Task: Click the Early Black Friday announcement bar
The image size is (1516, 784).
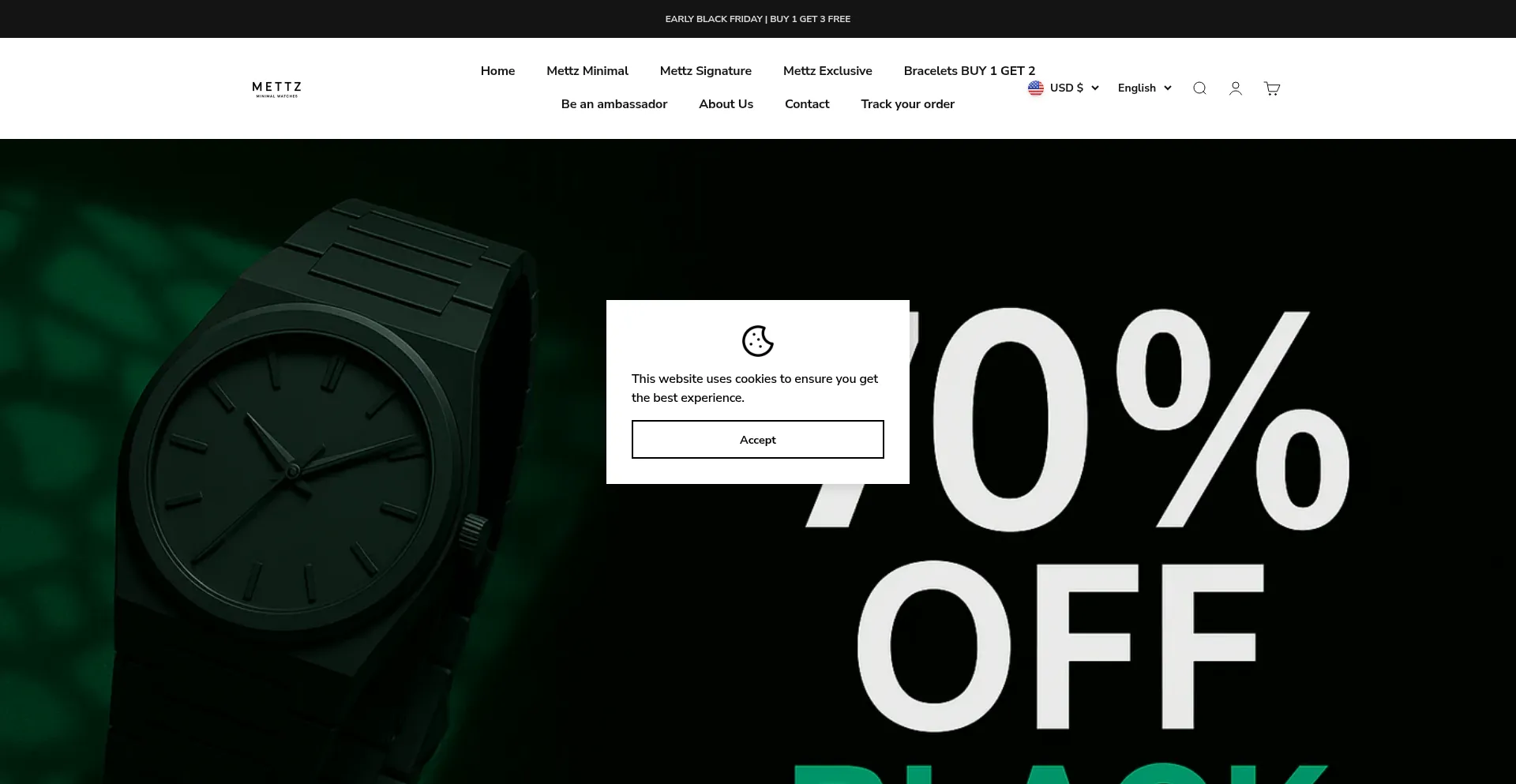Action: point(758,19)
